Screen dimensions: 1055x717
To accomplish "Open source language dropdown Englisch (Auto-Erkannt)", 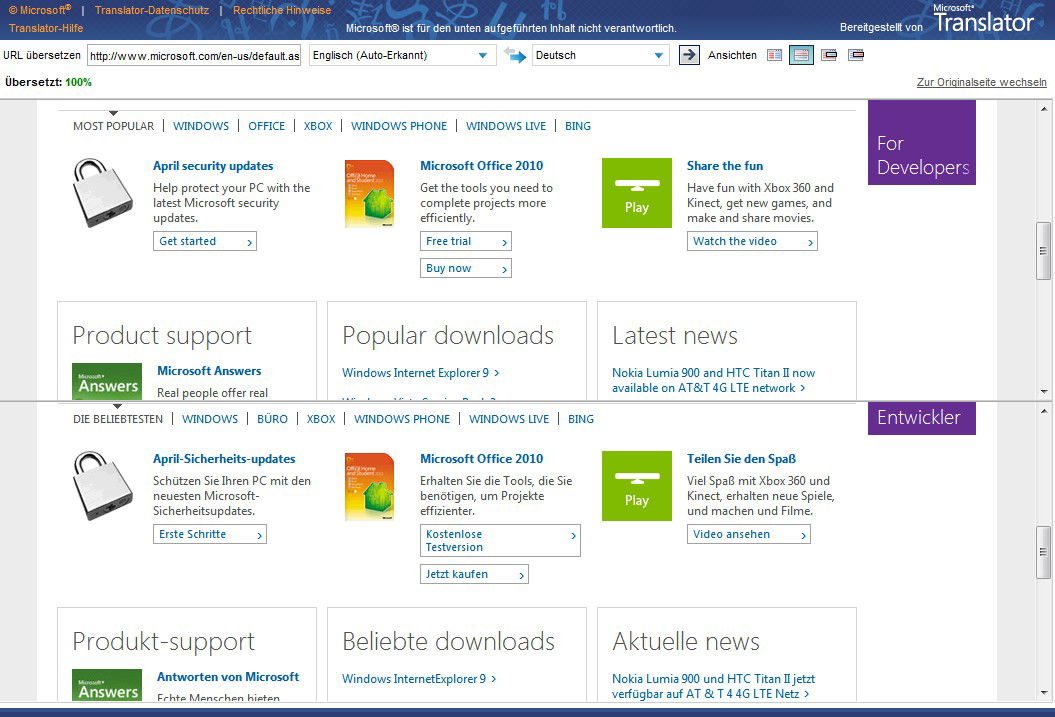I will pos(402,55).
